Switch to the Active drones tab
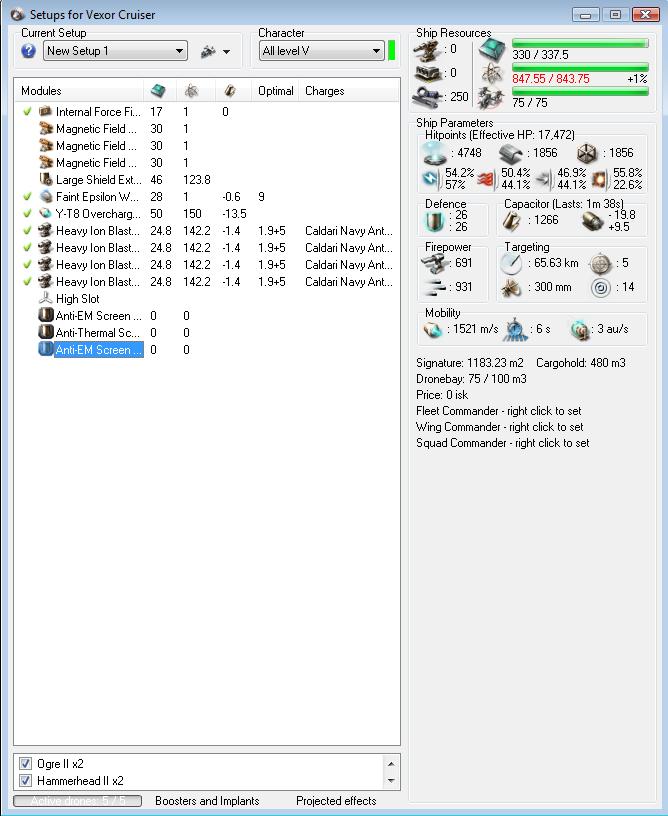The width and height of the screenshot is (668, 816). pyautogui.click(x=78, y=800)
